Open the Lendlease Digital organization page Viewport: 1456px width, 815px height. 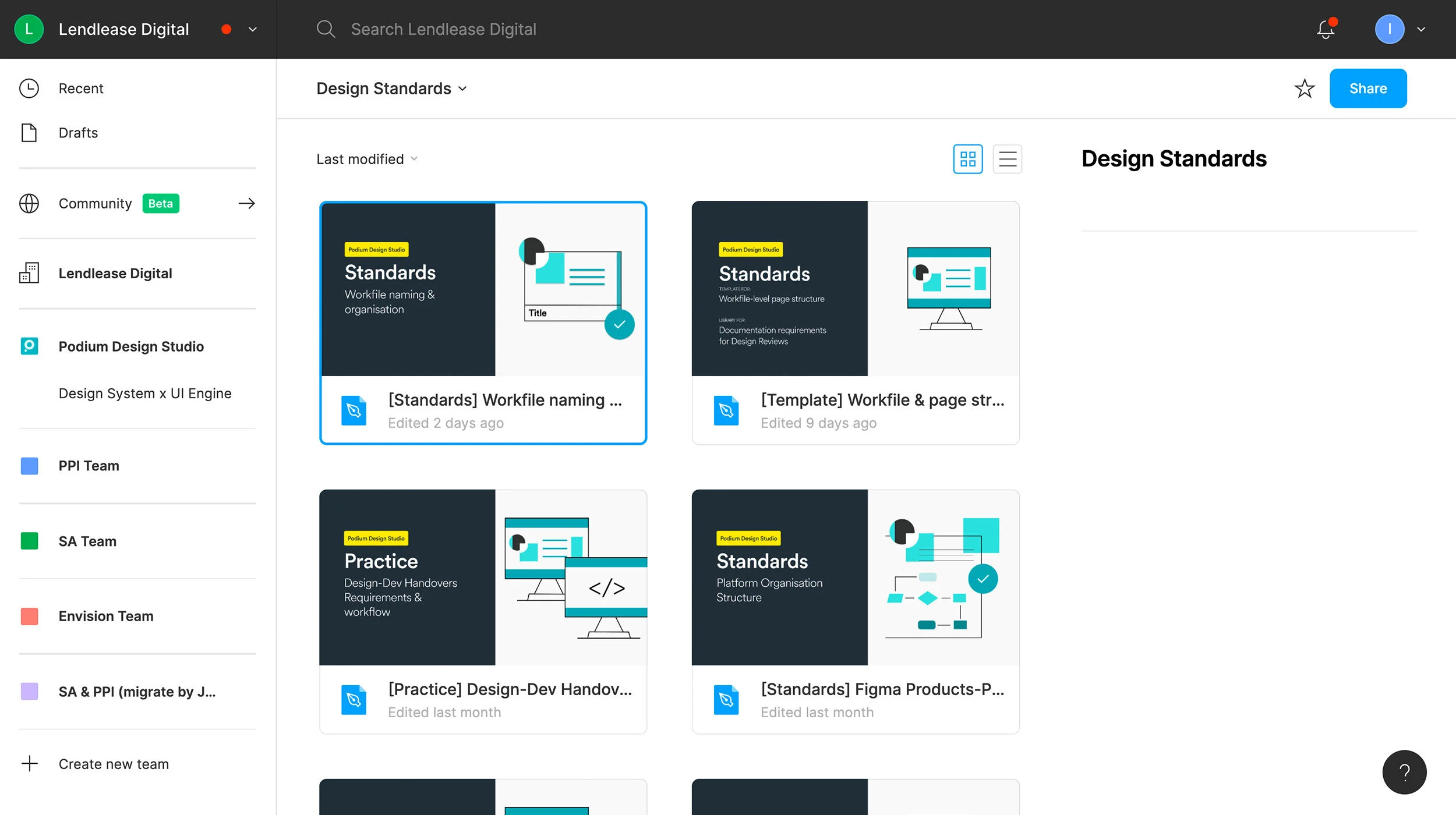[x=115, y=273]
